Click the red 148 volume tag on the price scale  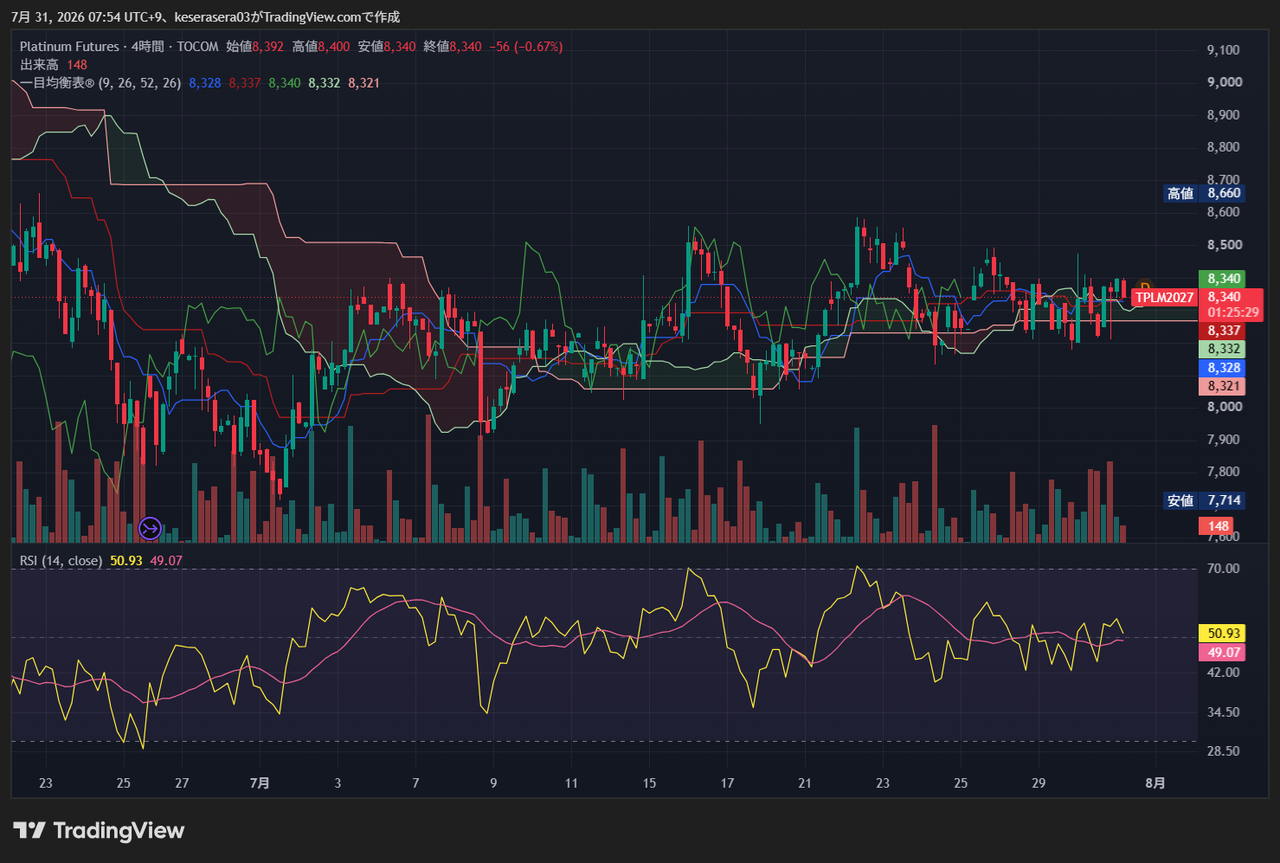1218,526
